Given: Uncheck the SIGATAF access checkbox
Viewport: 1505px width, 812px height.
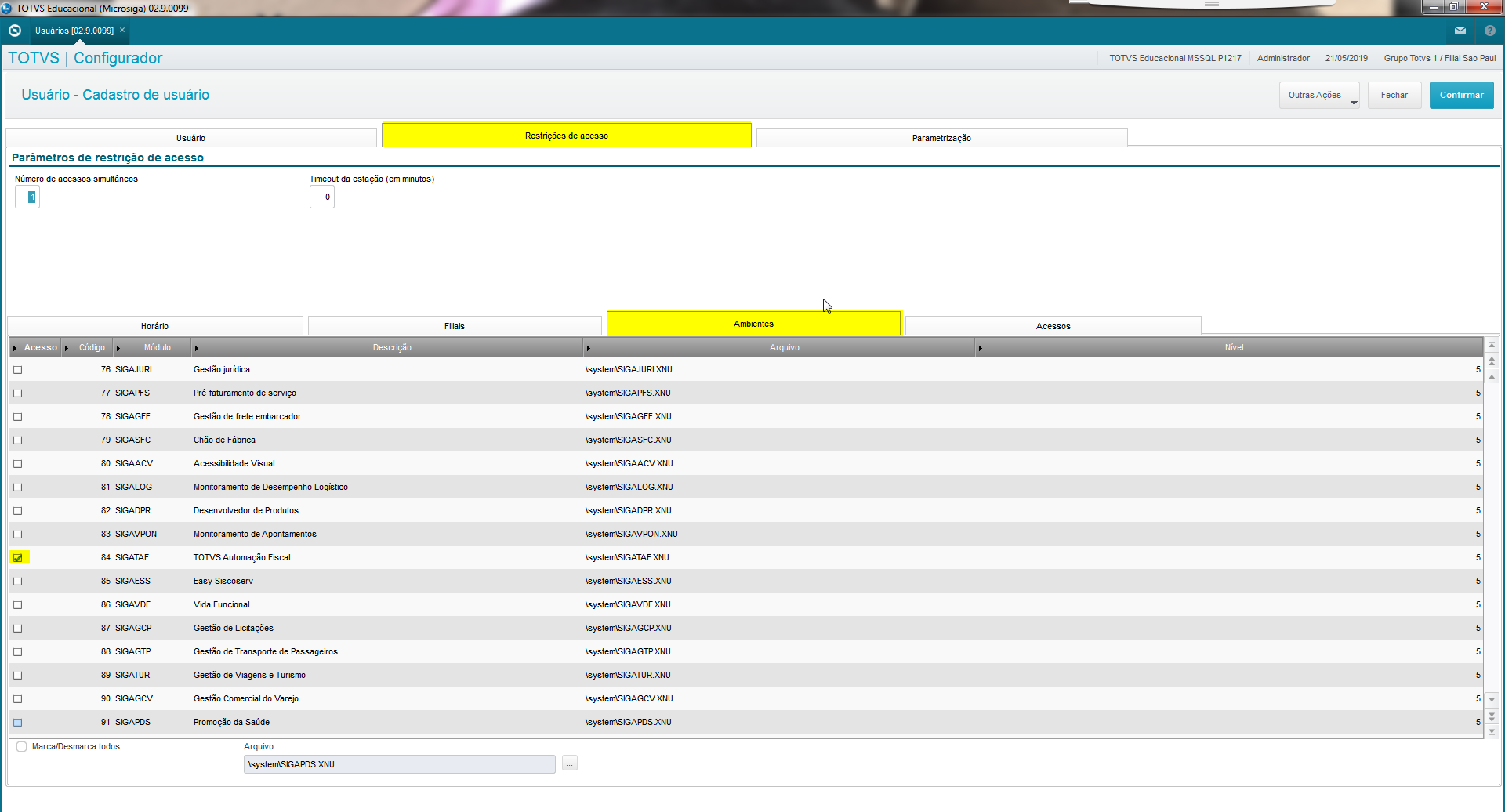Looking at the screenshot, I should (17, 557).
